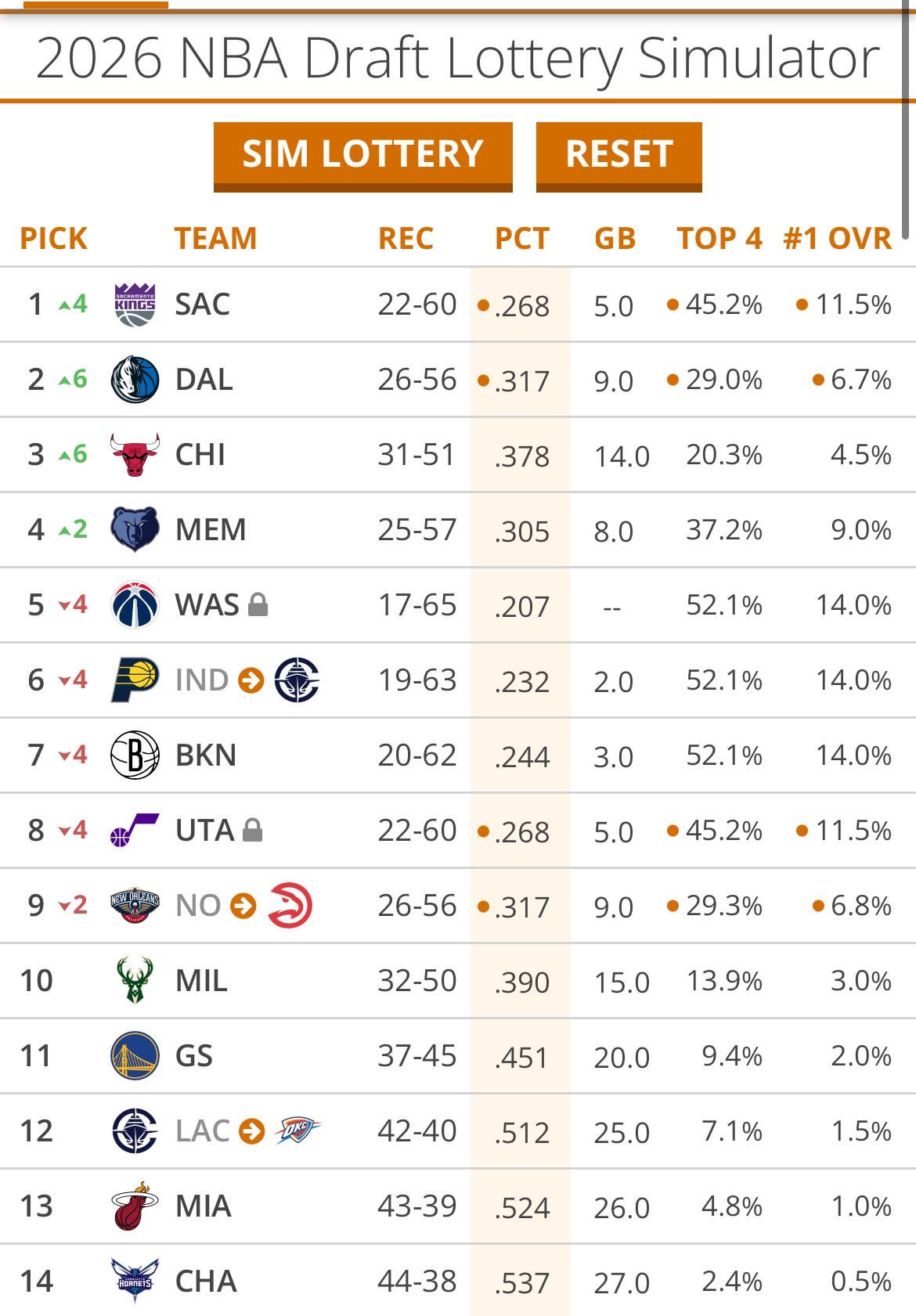Tap the Miami Heat logo

click(135, 1206)
